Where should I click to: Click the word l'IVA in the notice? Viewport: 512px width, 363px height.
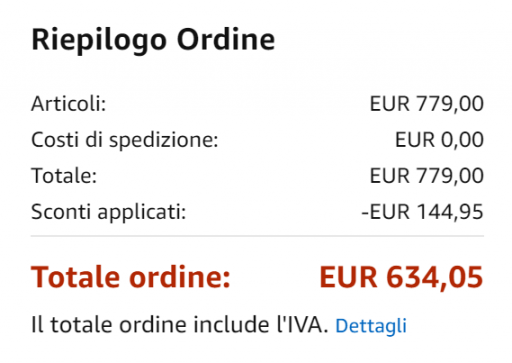[x=302, y=325]
